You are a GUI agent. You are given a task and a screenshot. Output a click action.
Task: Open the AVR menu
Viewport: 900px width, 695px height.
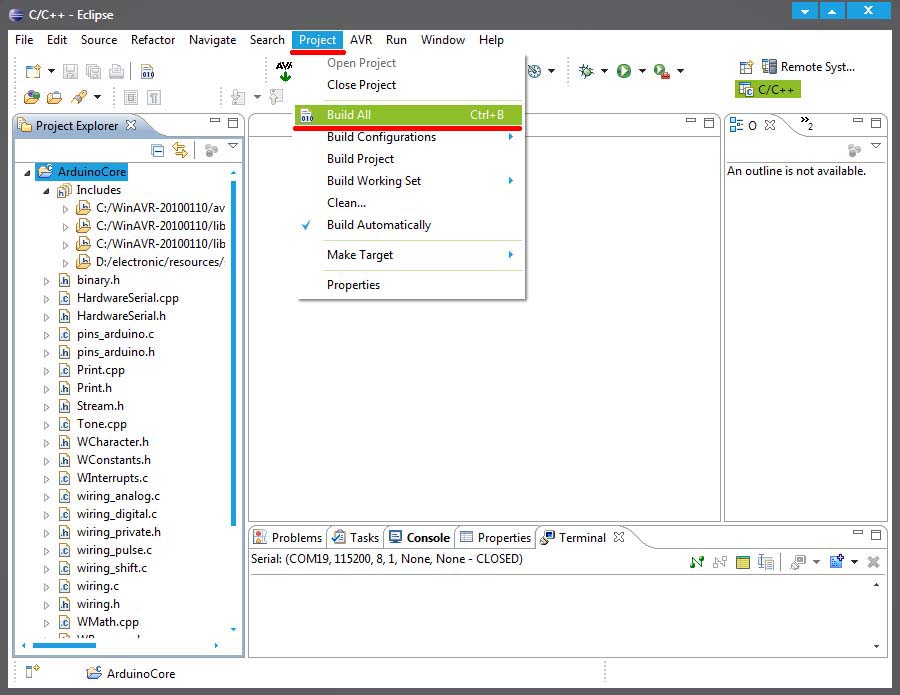[361, 40]
